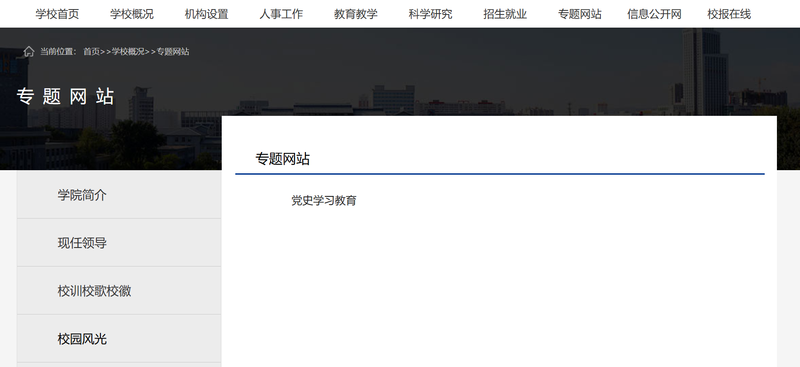Open the 学校概况 navigation menu
The height and width of the screenshot is (367, 800).
(x=132, y=14)
